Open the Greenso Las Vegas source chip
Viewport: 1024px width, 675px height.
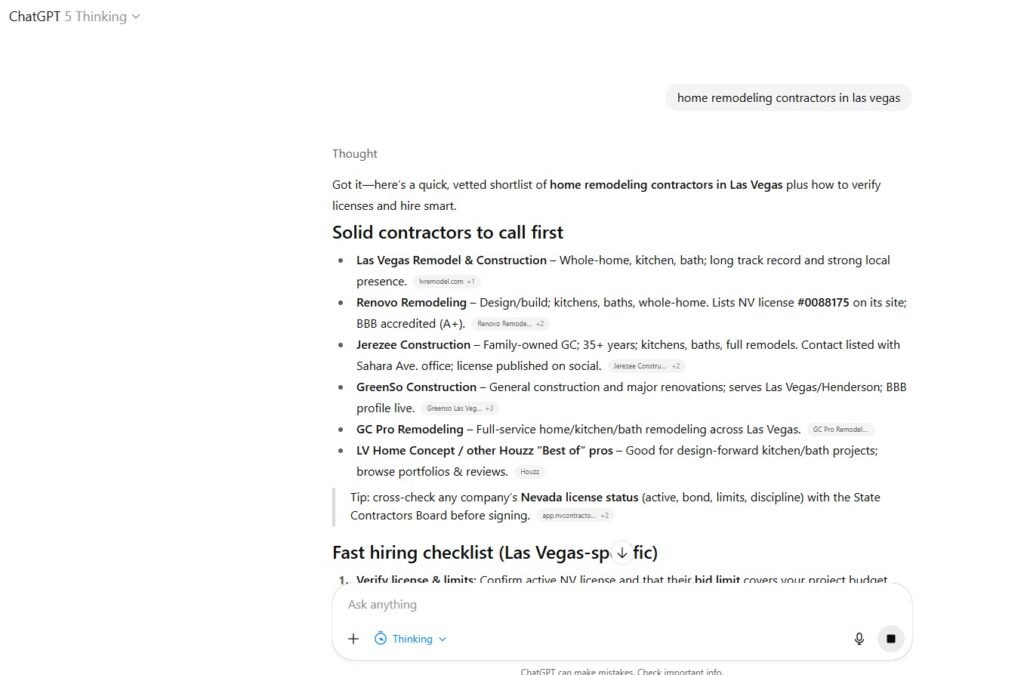pyautogui.click(x=459, y=408)
